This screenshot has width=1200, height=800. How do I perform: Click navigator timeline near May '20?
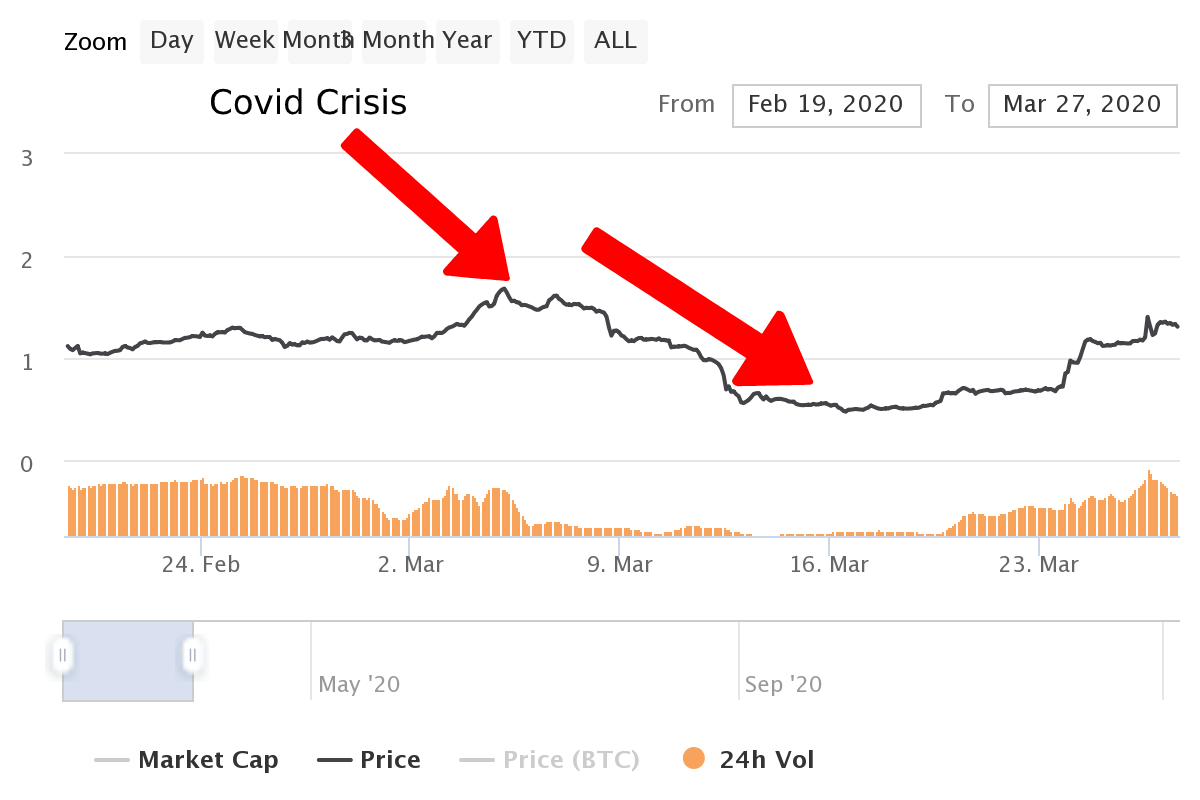(359, 685)
